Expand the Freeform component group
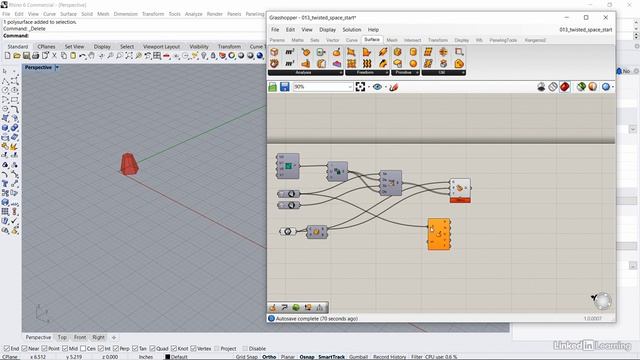 [367, 73]
